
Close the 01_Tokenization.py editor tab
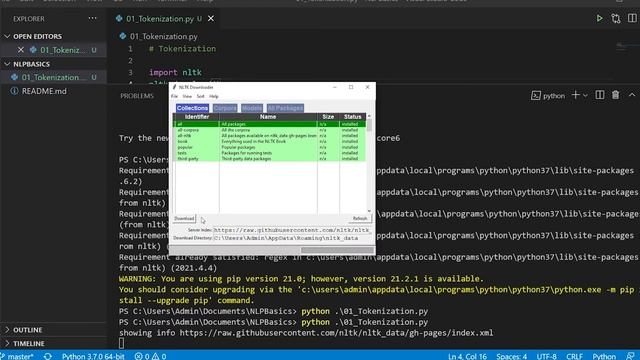(211, 18)
